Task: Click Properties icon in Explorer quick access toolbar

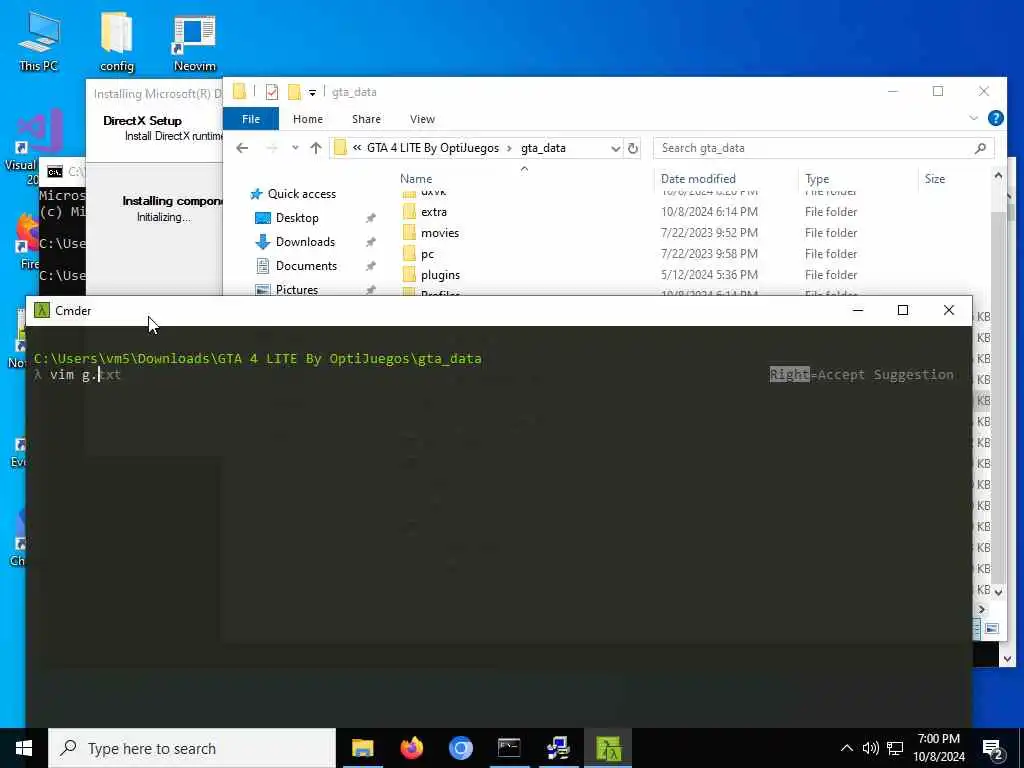Action: pyautogui.click(x=272, y=92)
